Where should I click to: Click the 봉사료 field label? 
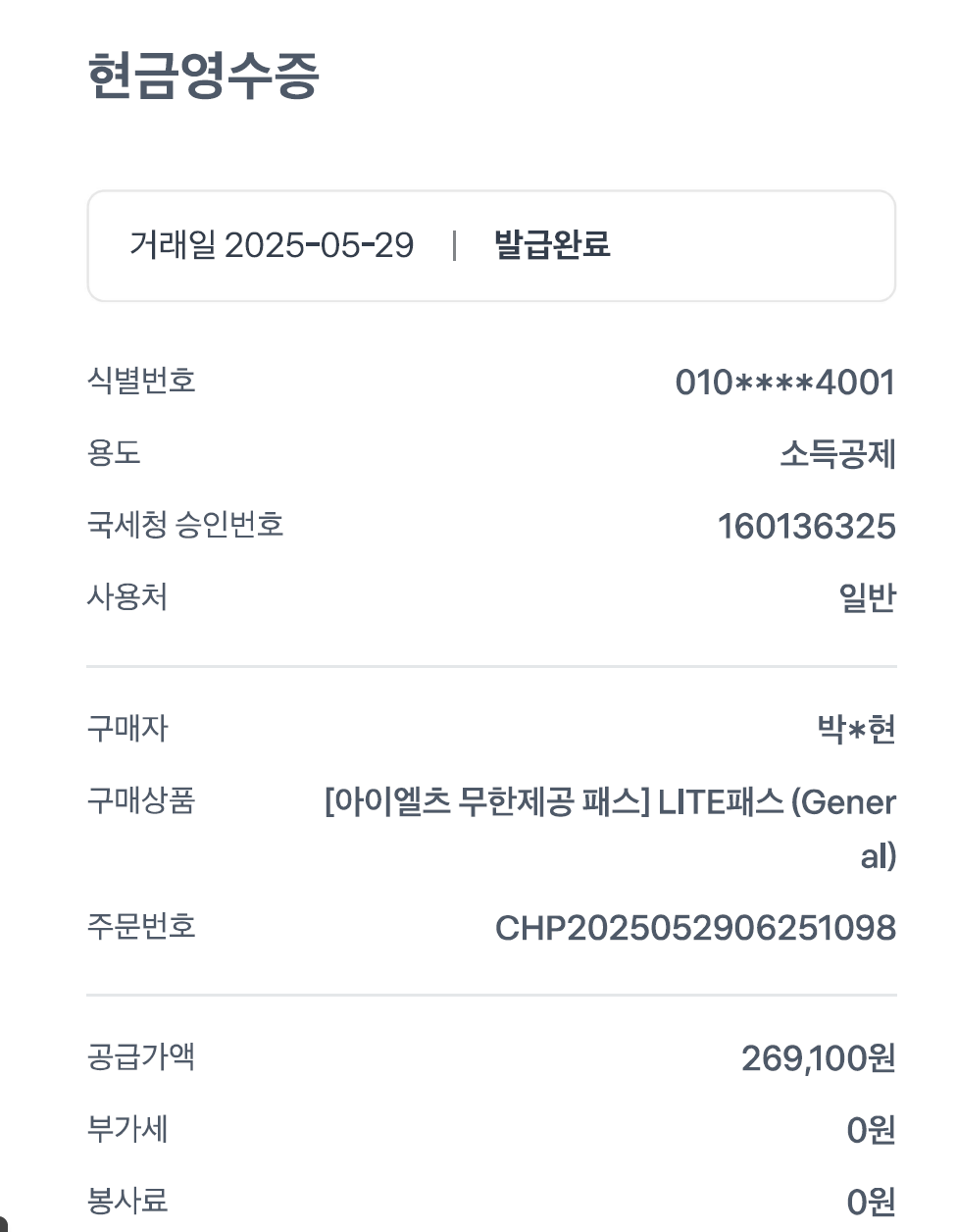click(127, 1201)
